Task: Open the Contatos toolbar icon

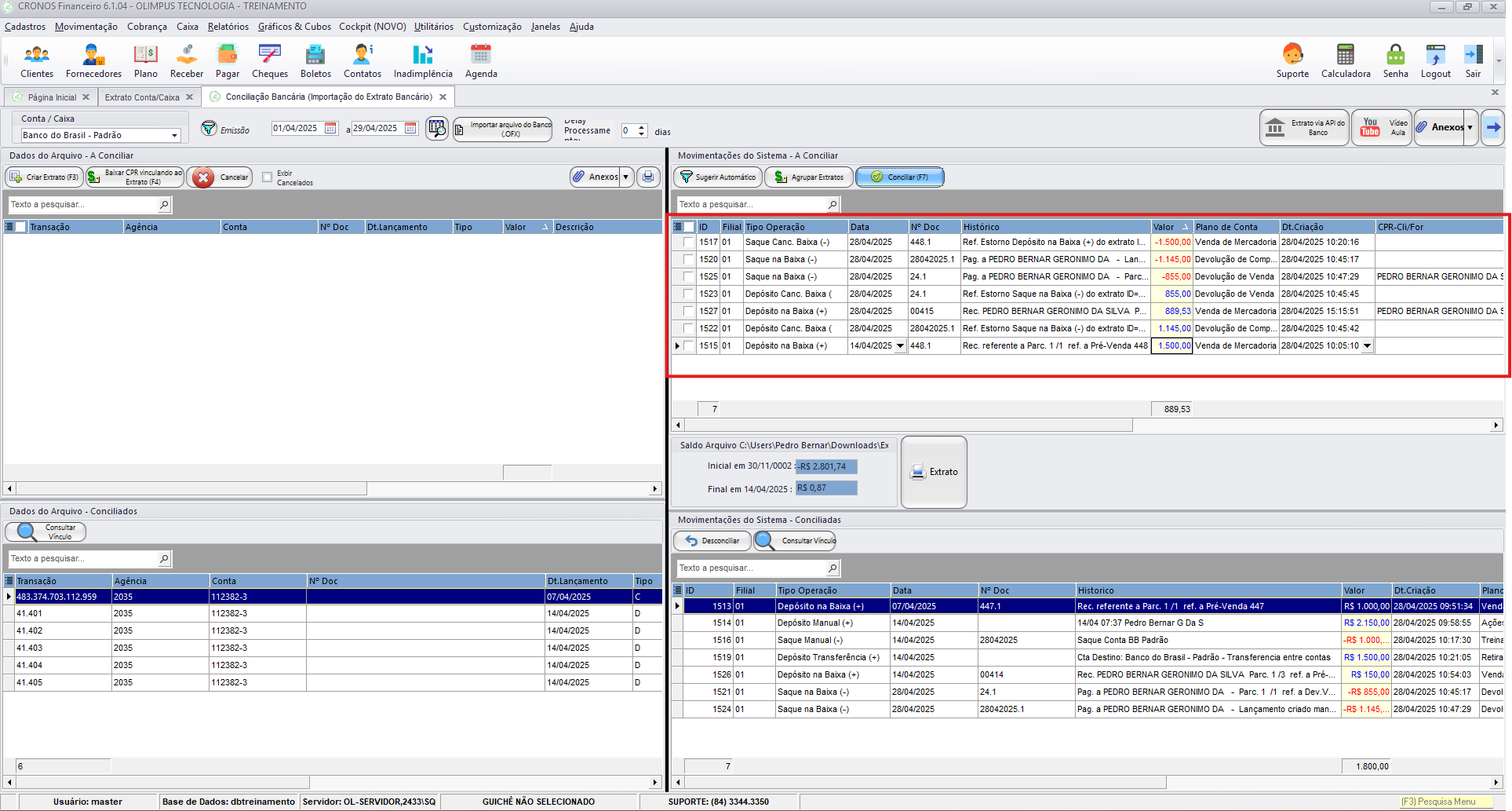Action: point(363,61)
